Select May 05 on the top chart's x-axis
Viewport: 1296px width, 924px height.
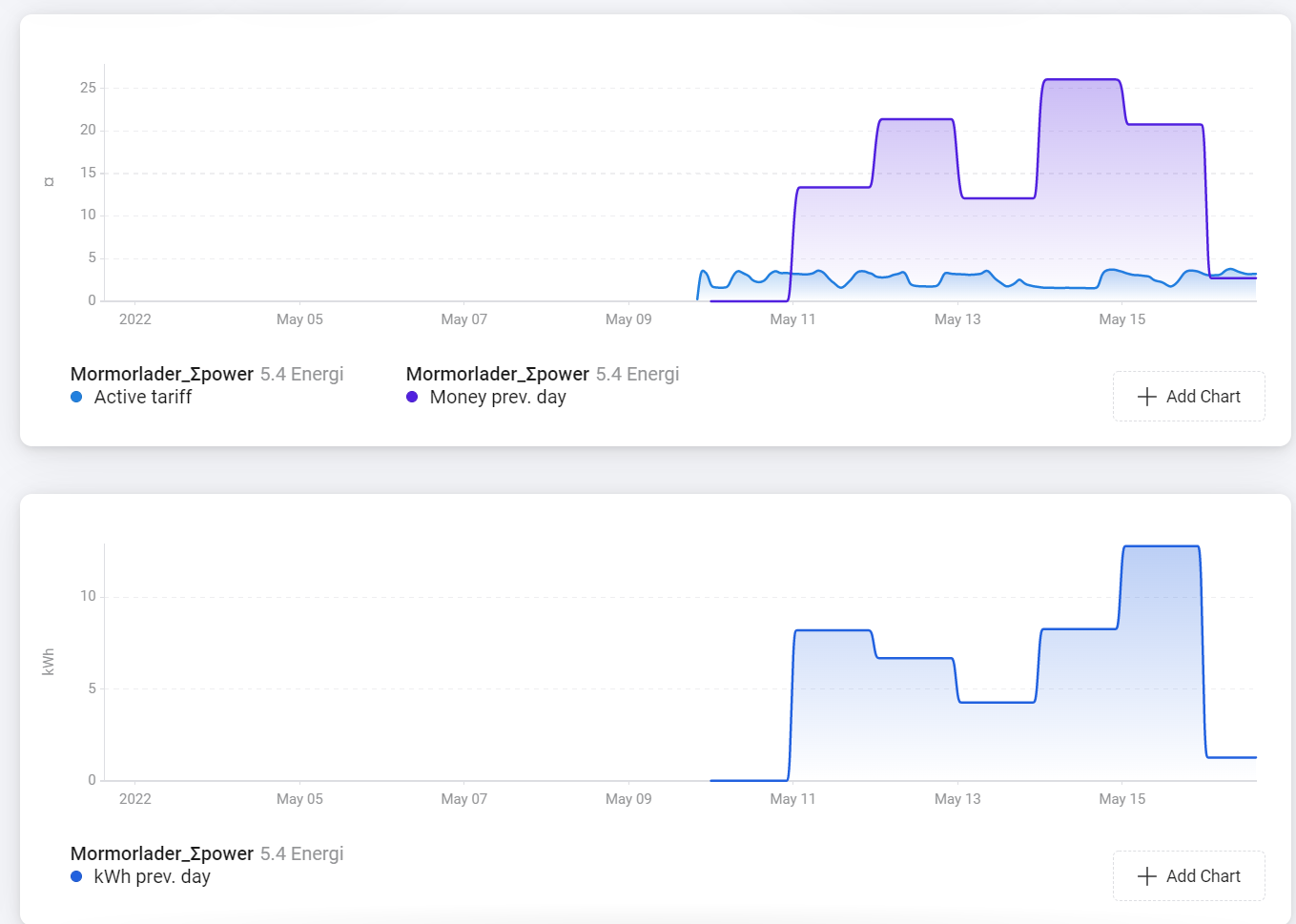point(299,319)
